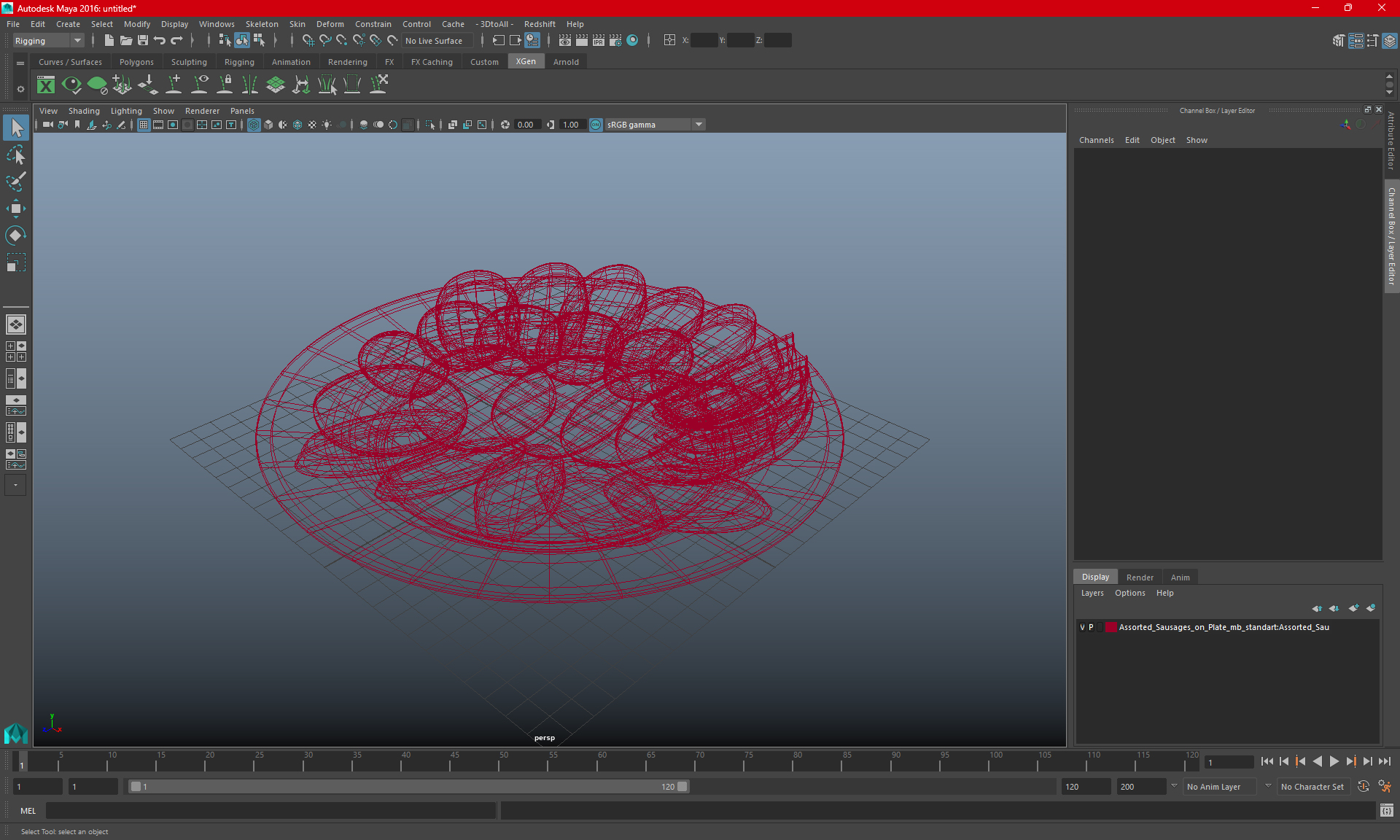
Task: Open a scene with folder icon
Action: 125,41
